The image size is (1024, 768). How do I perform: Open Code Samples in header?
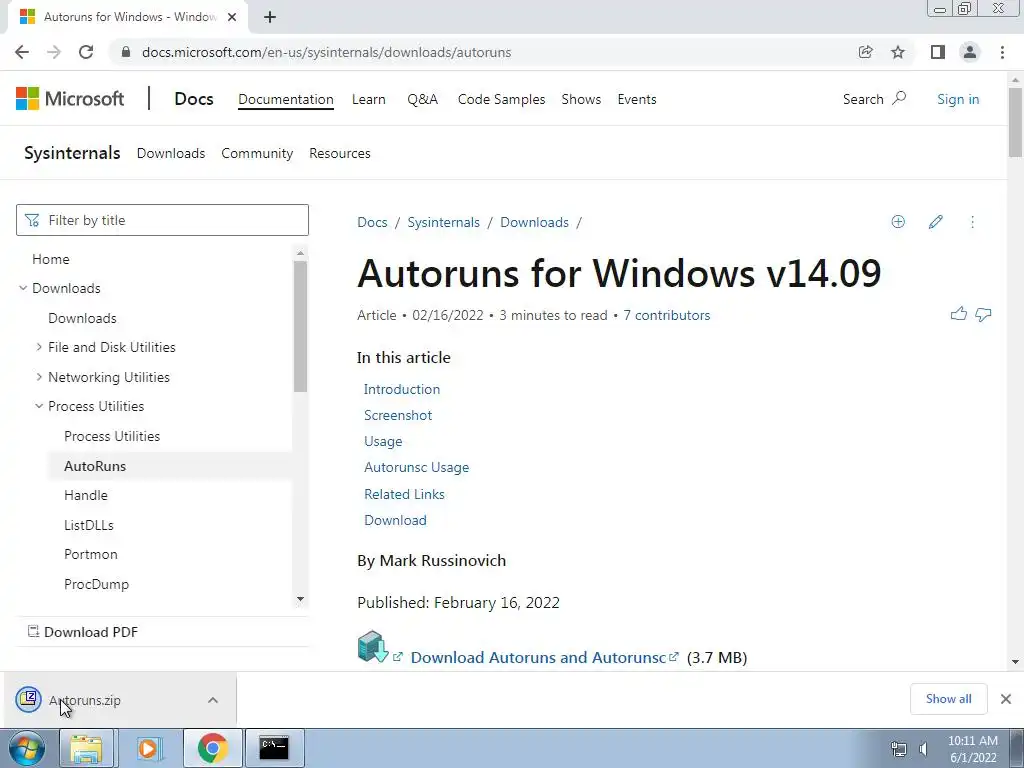[x=501, y=99]
